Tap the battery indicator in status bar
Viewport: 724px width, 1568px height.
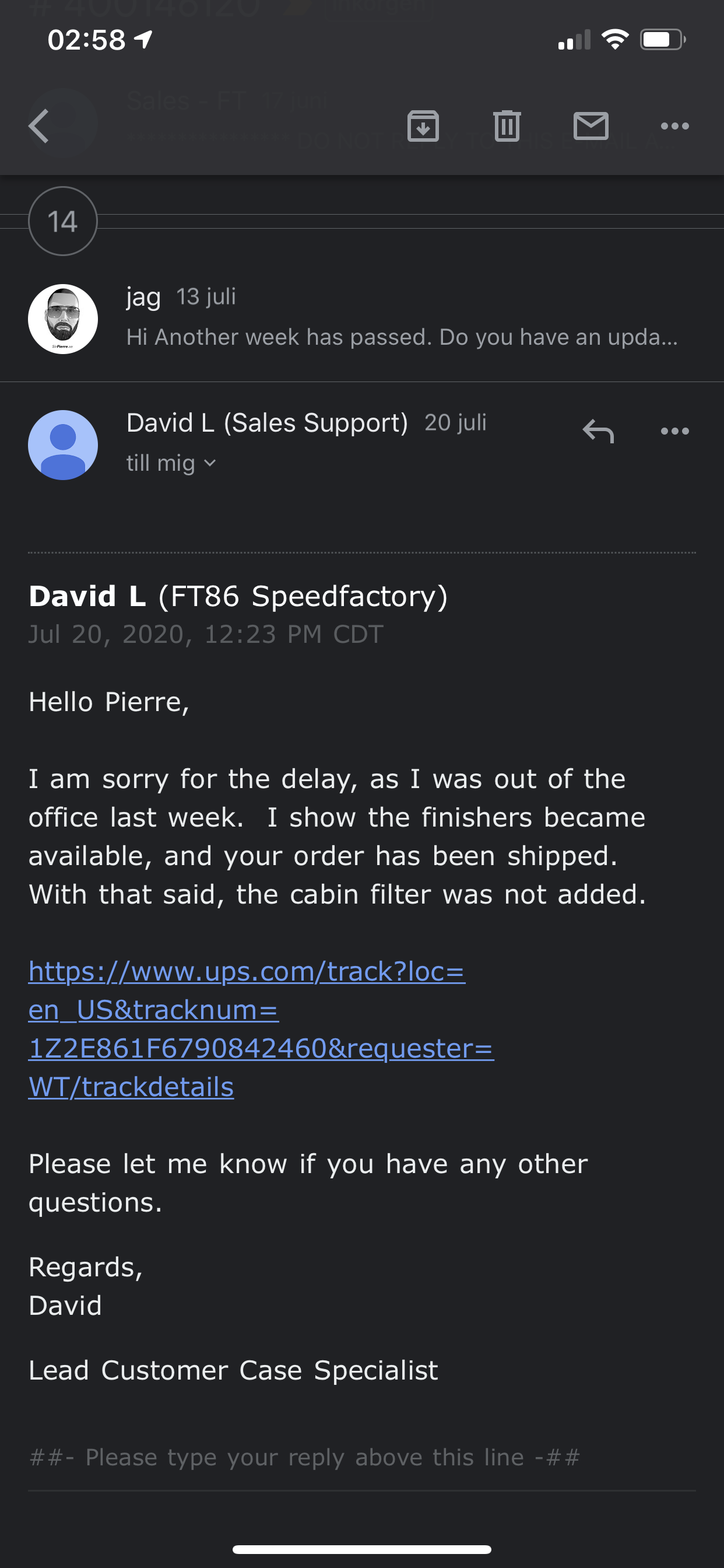click(663, 40)
